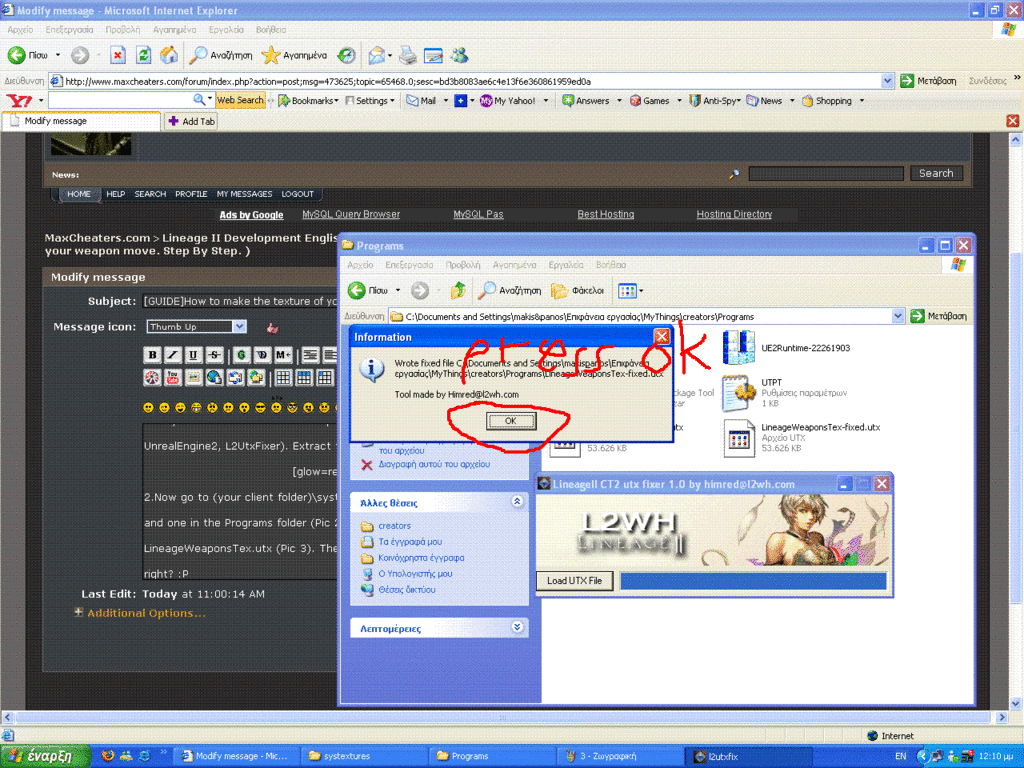Insert a YouTube video tag

pos(172,377)
